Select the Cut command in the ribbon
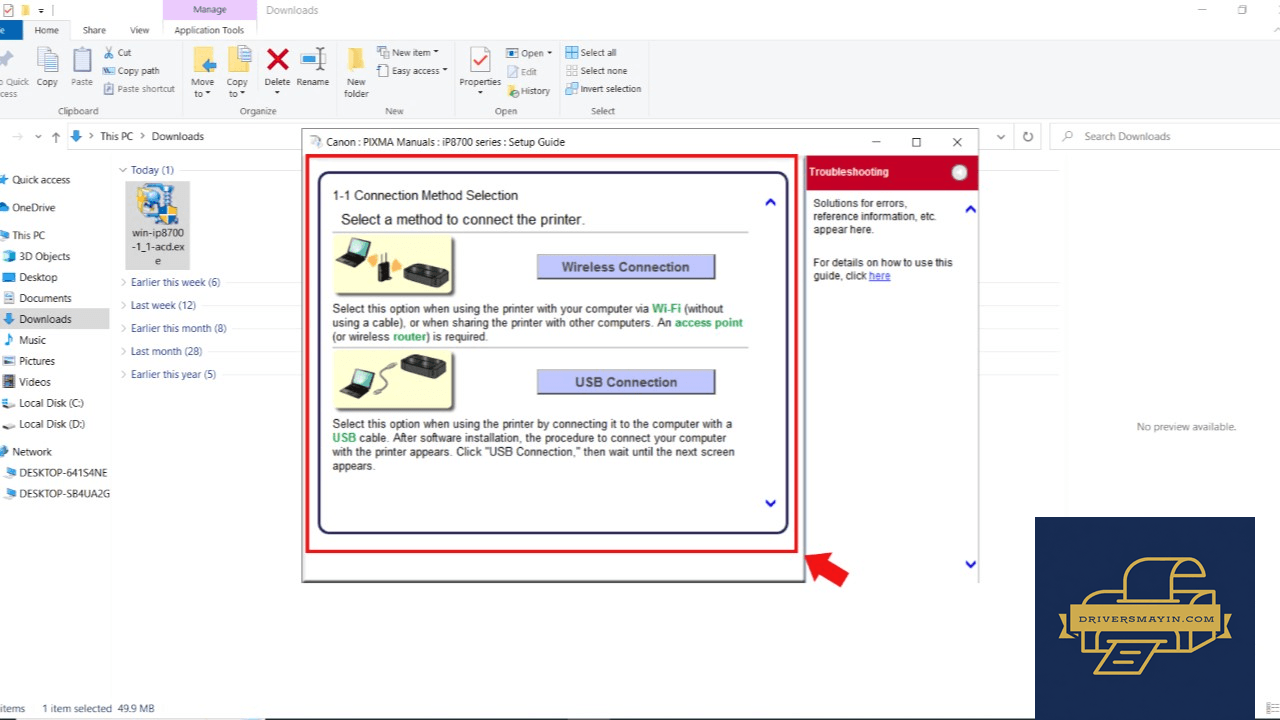Image resolution: width=1280 pixels, height=720 pixels. 118,52
